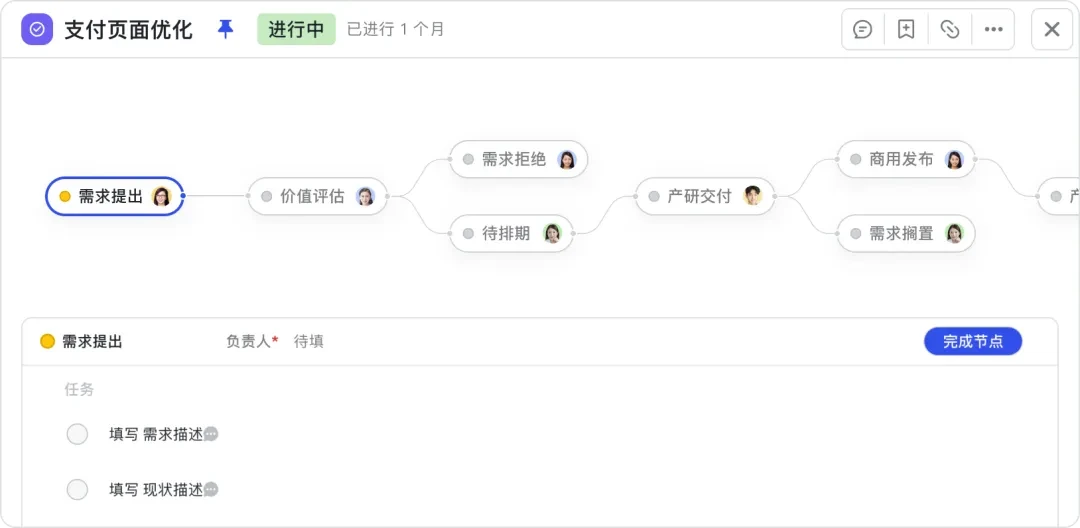
Task: Open the comments speech bubble icon
Action: [x=862, y=30]
